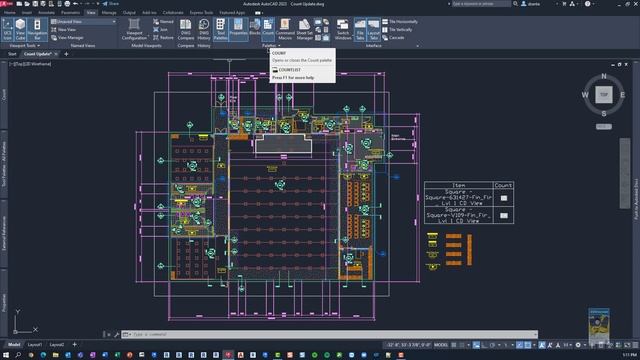The width and height of the screenshot is (640, 360).
Task: Click the Named viewports button
Action: point(163,21)
